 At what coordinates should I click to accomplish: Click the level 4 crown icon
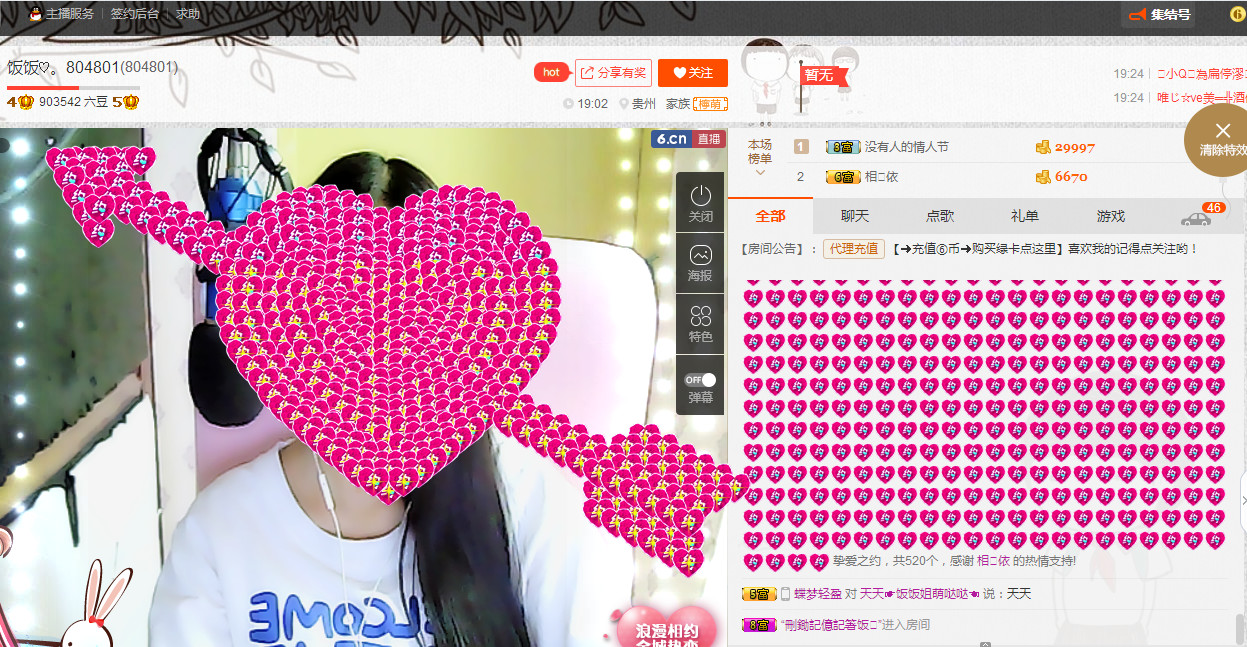click(20, 102)
